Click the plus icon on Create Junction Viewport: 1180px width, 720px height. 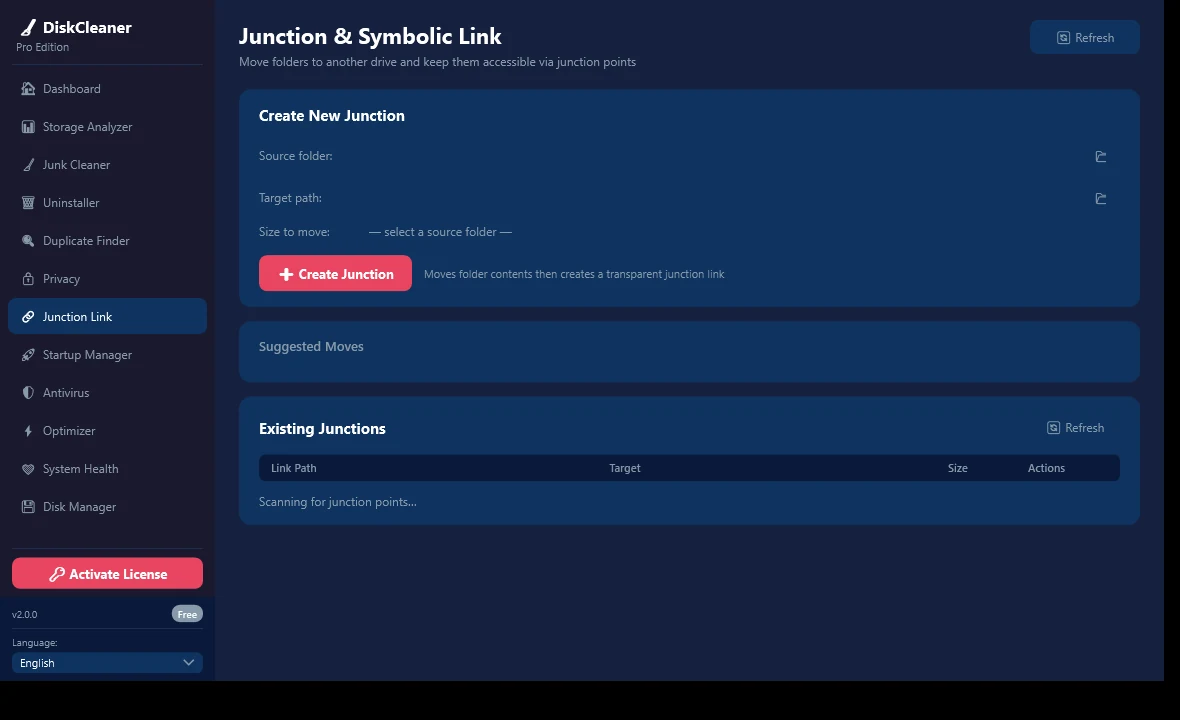[x=286, y=275]
